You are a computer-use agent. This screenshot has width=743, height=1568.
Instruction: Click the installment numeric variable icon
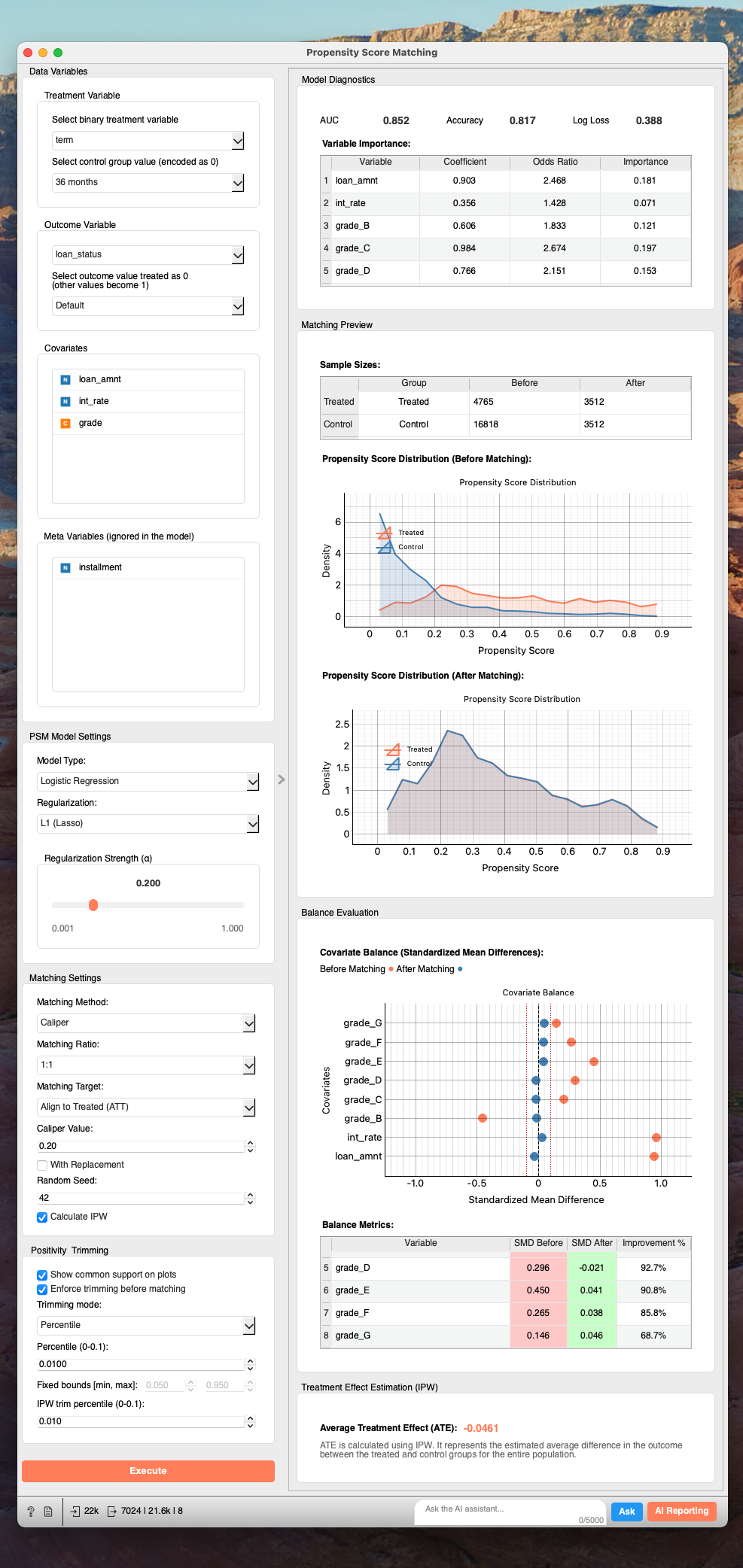coord(65,568)
